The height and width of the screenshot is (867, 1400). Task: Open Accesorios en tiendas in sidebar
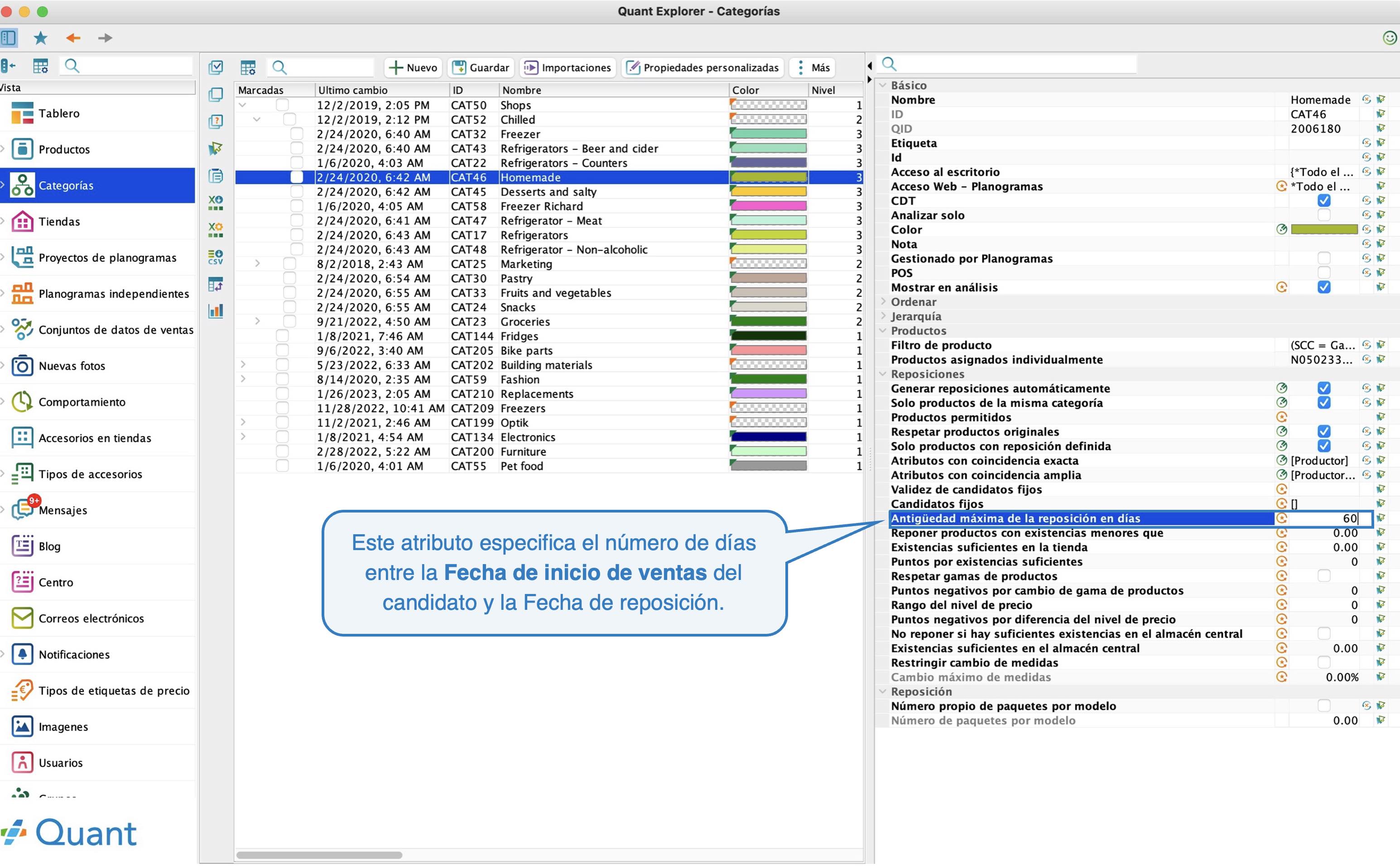pyautogui.click(x=97, y=438)
